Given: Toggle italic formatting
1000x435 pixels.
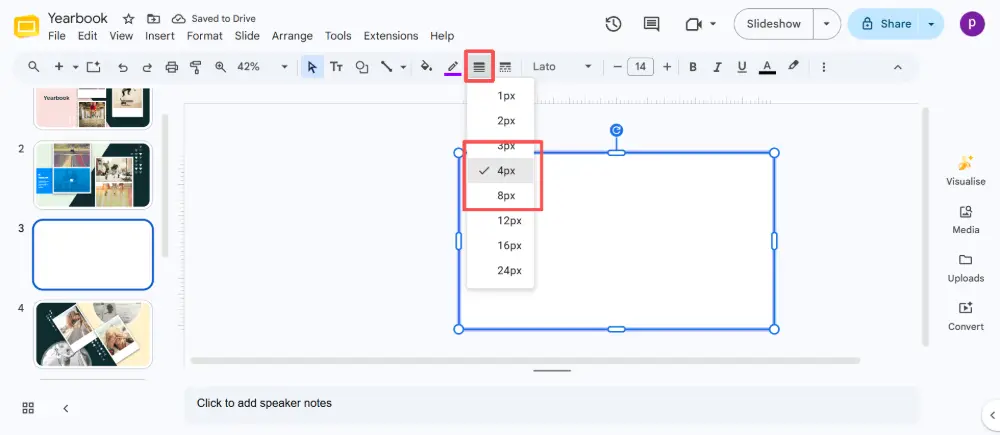Looking at the screenshot, I should point(717,67).
